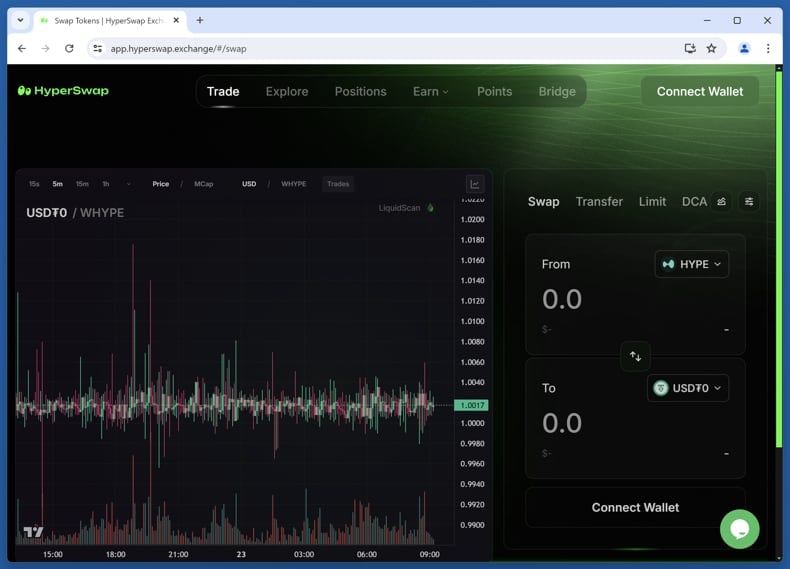
Task: Click the HyperSwap logo
Action: tap(63, 91)
